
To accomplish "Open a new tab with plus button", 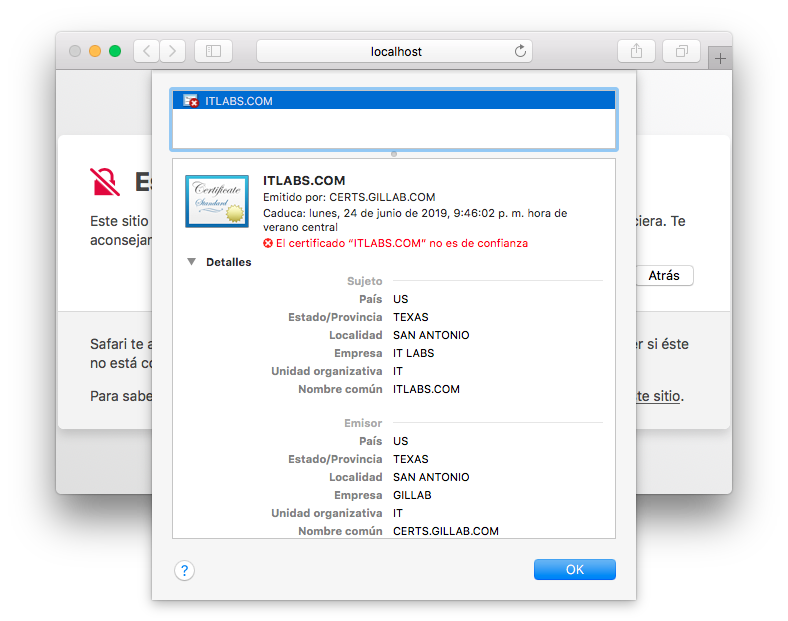I will (x=720, y=58).
